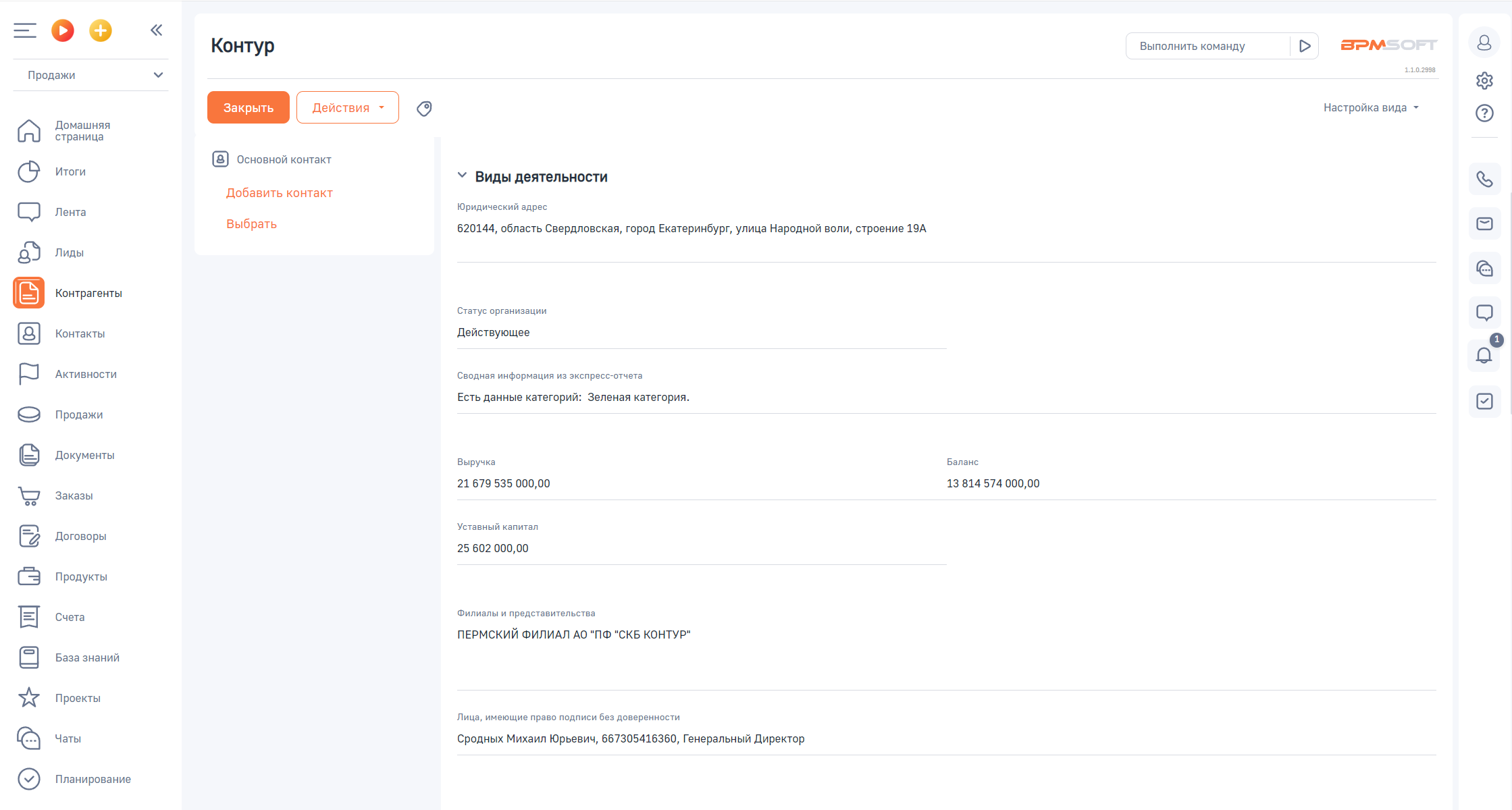Open the phone calls panel
This screenshot has height=810, width=1512.
pos(1484,179)
